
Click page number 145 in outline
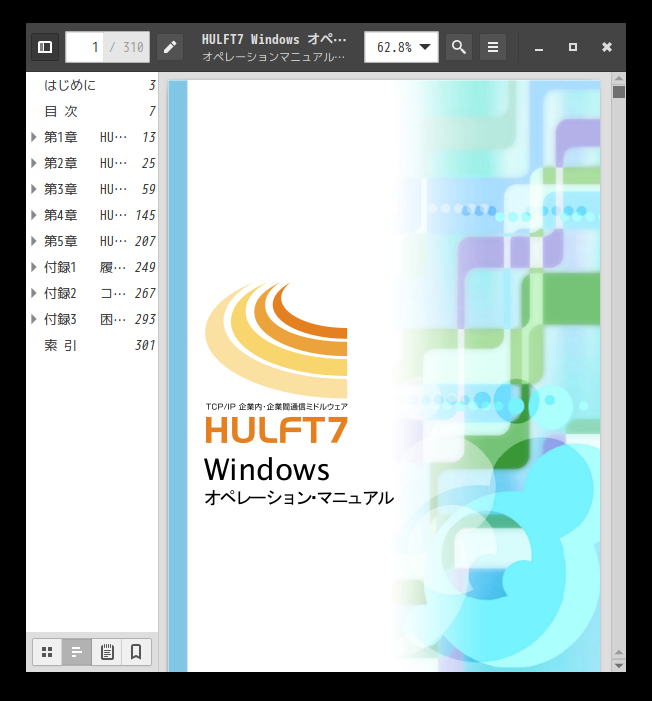[145, 215]
